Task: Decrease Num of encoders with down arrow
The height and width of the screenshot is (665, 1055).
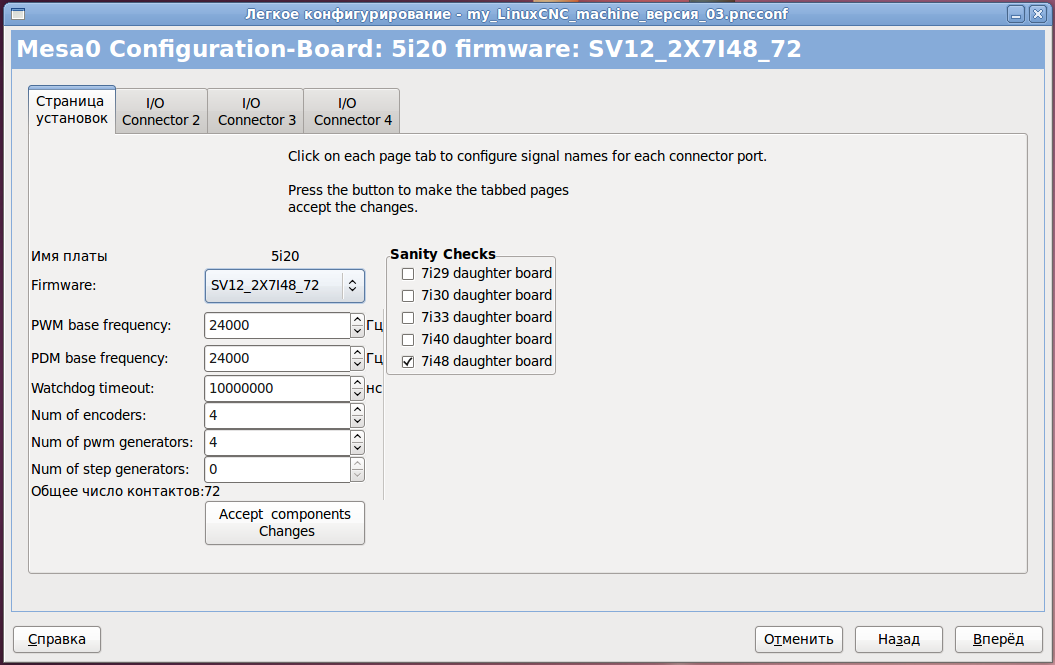Action: click(357, 421)
